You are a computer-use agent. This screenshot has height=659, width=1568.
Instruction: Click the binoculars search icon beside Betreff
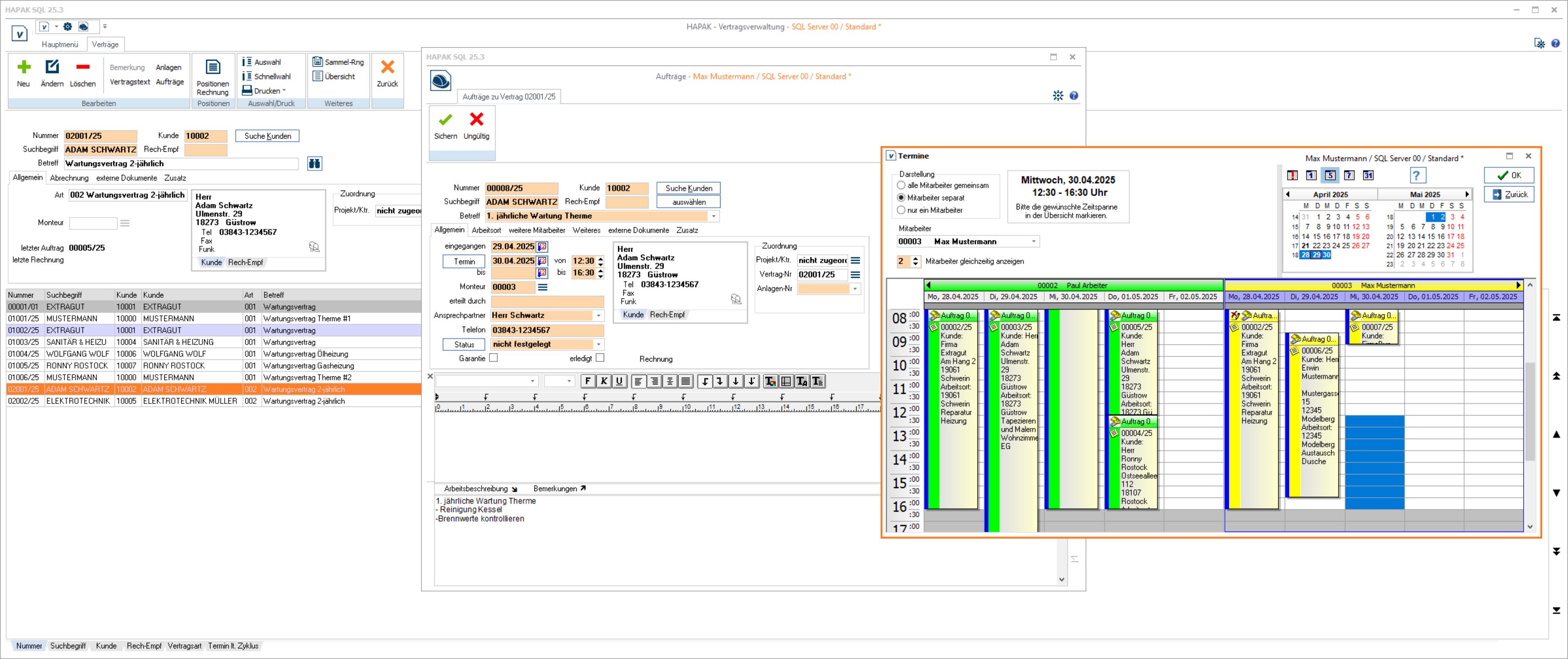point(314,164)
